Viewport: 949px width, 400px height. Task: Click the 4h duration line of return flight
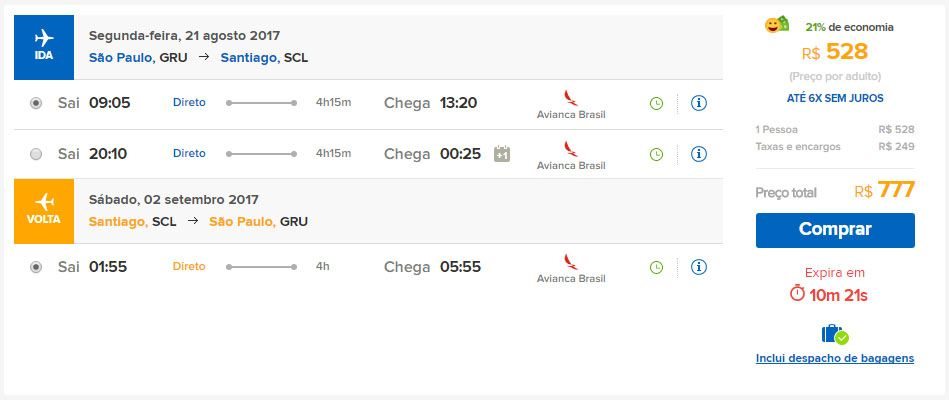pos(262,267)
